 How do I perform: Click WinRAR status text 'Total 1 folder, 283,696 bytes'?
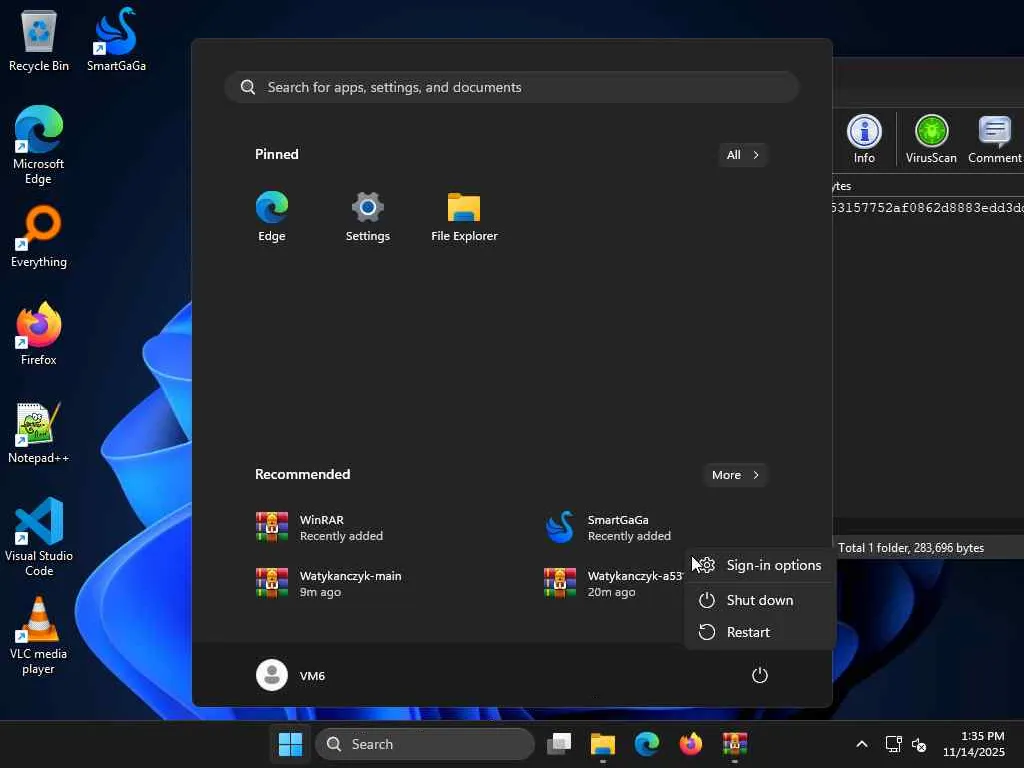click(911, 548)
